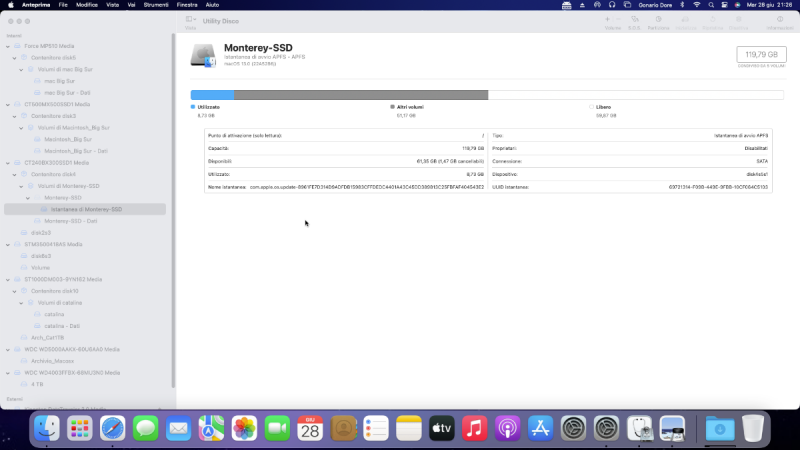Click the UUID istantanea value
This screenshot has width=800, height=450.
(x=718, y=187)
